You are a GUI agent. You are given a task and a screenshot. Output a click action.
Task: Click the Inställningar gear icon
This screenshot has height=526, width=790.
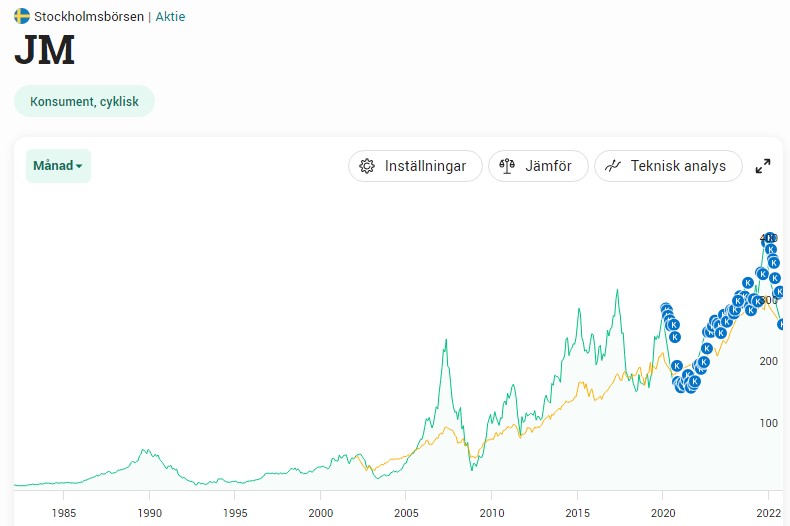pos(367,166)
